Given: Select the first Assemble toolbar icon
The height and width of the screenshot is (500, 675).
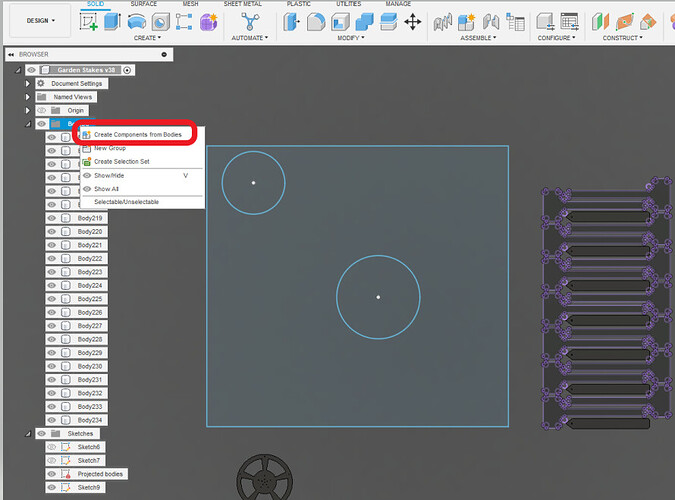Looking at the screenshot, I should tap(443, 22).
